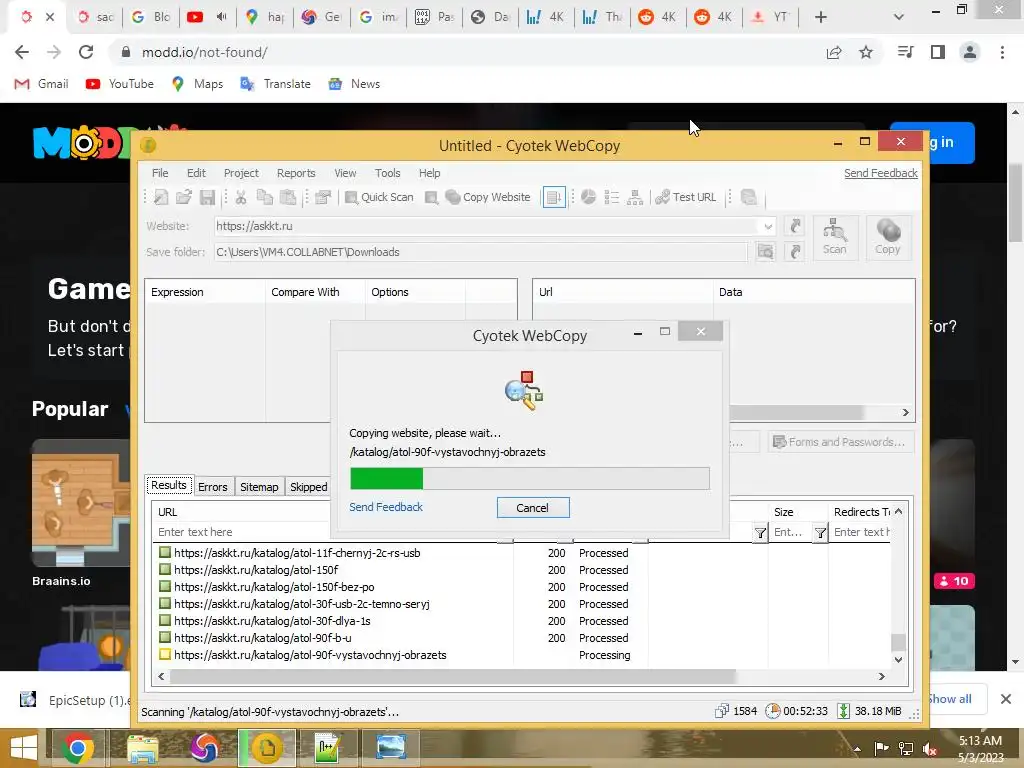Click the go arrow icon beside Website field
The height and width of the screenshot is (768, 1024).
coord(795,227)
